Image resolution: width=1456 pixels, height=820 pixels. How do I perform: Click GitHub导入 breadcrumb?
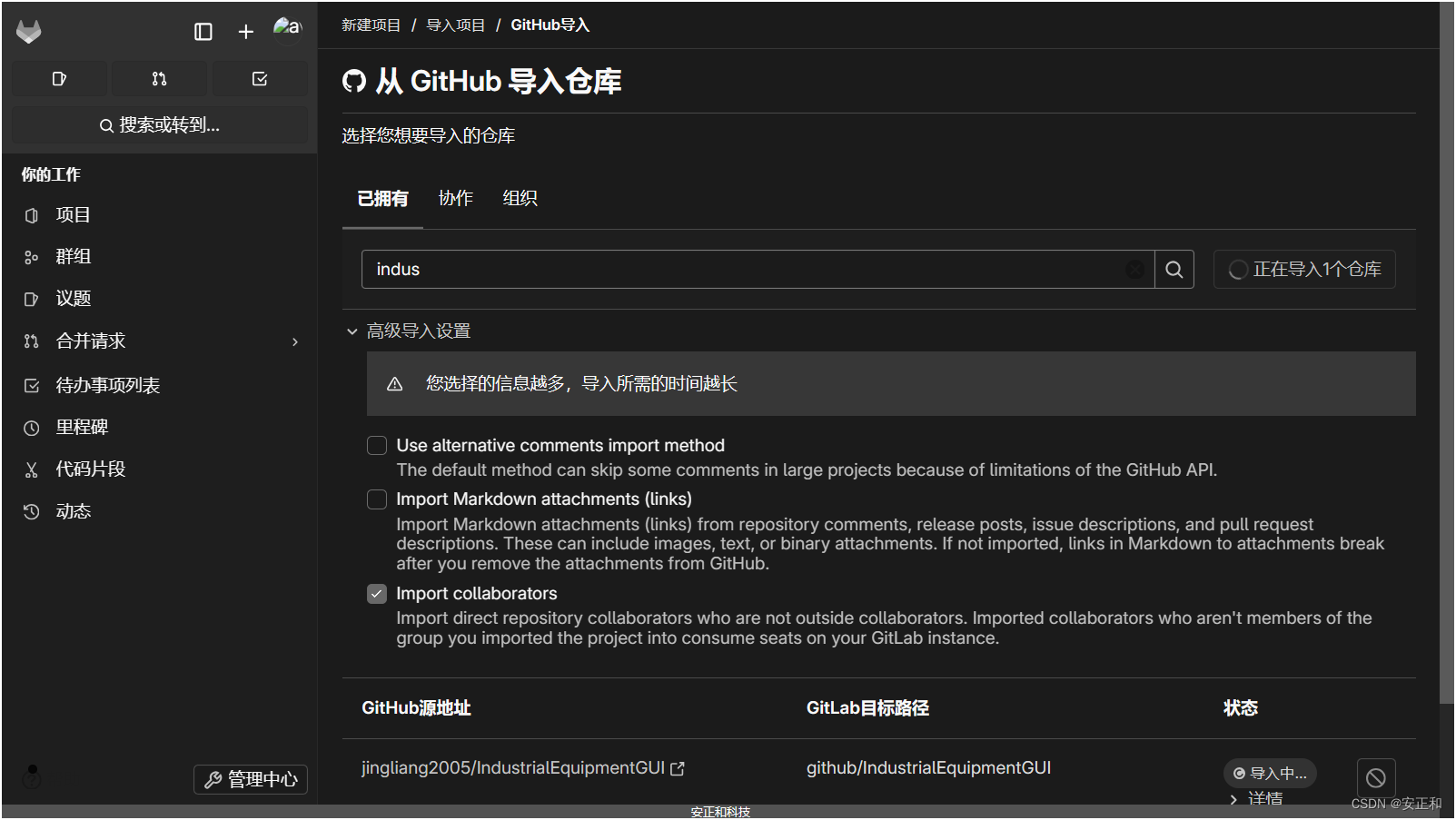point(550,25)
